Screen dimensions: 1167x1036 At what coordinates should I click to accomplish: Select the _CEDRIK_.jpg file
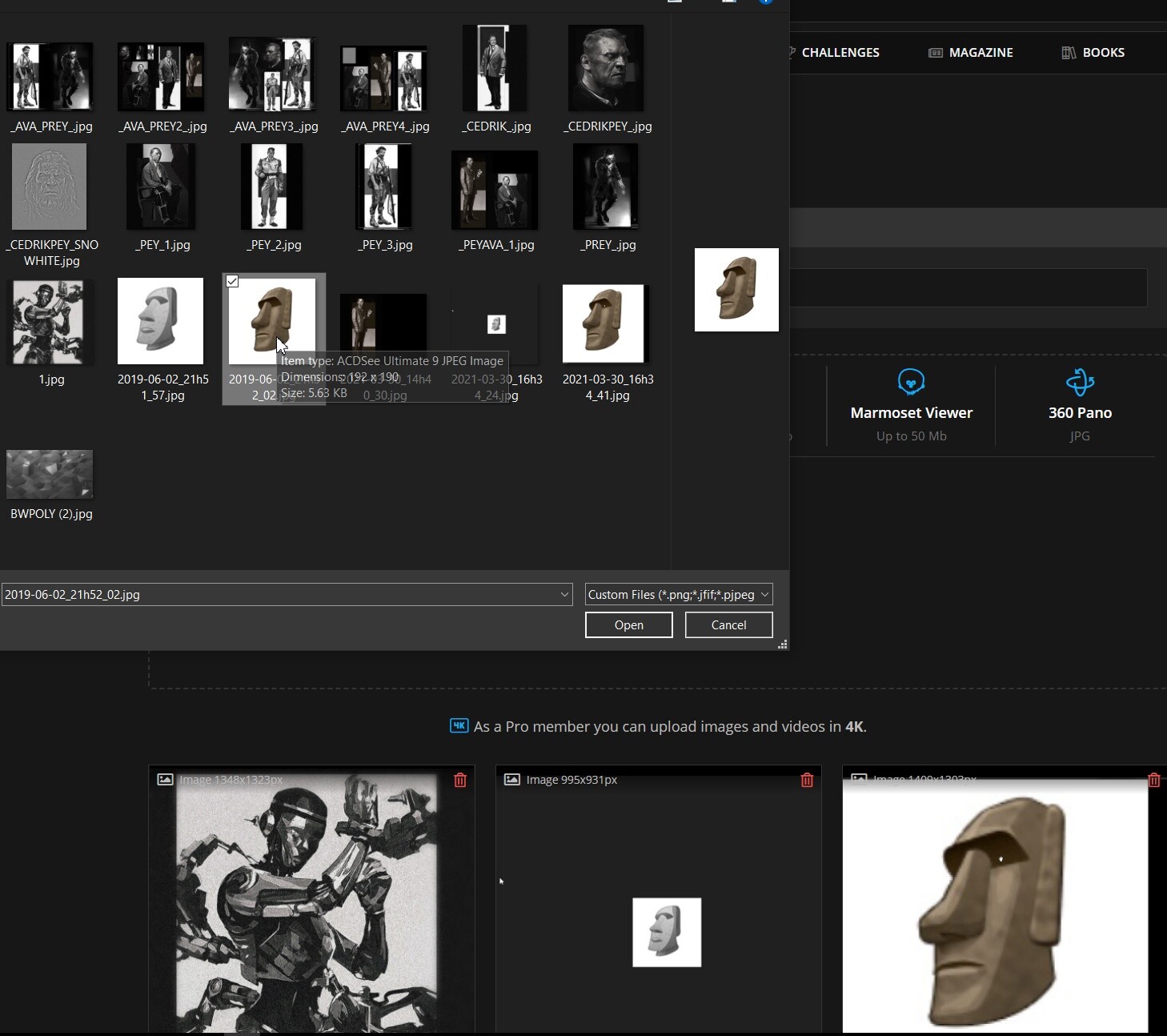[495, 68]
